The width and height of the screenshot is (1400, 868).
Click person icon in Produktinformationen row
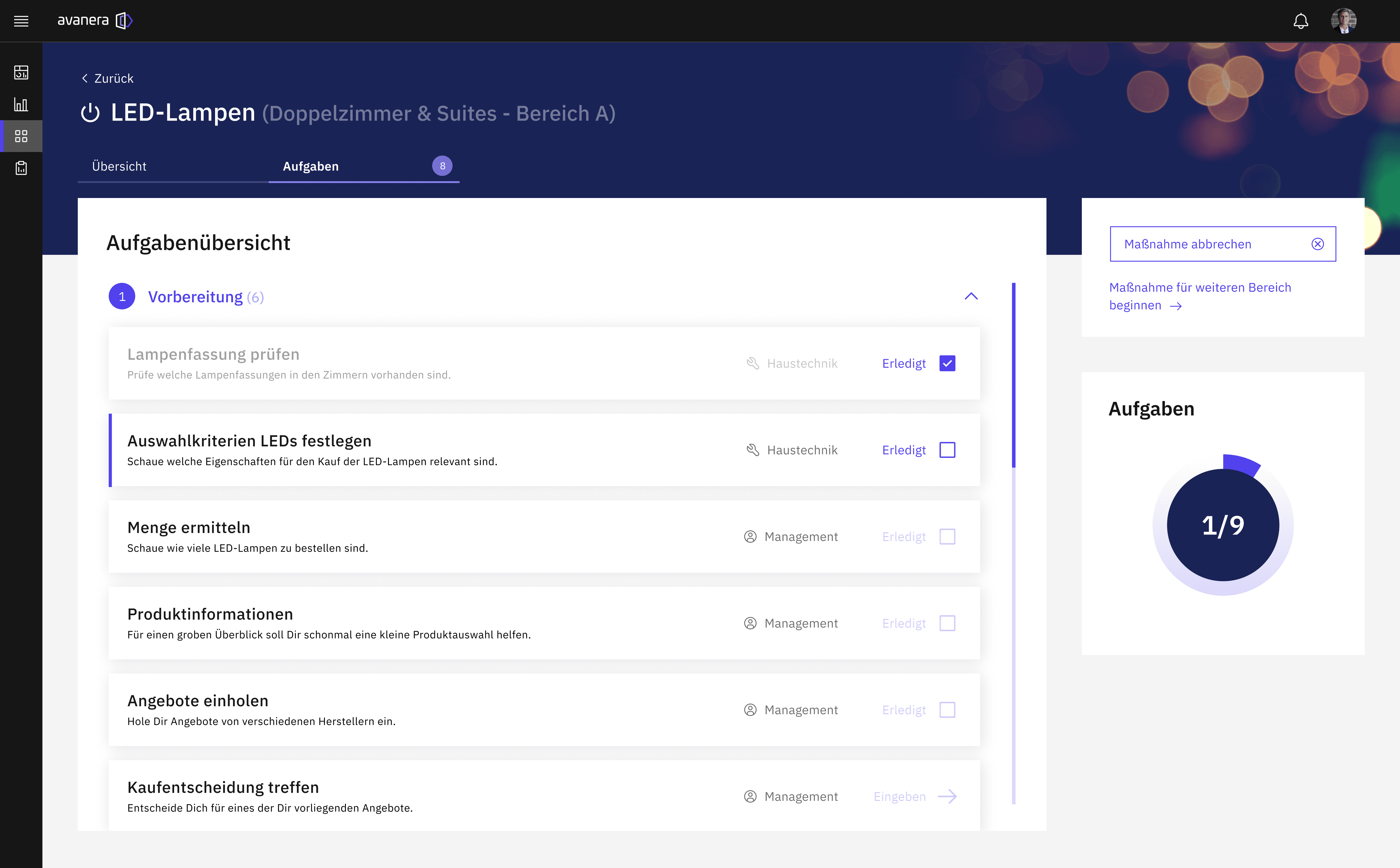click(750, 623)
